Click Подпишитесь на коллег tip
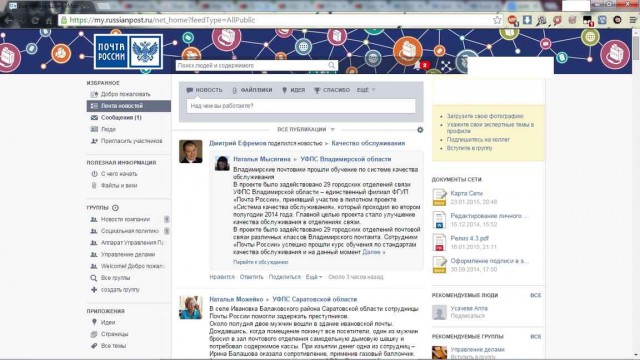 pyautogui.click(x=478, y=140)
